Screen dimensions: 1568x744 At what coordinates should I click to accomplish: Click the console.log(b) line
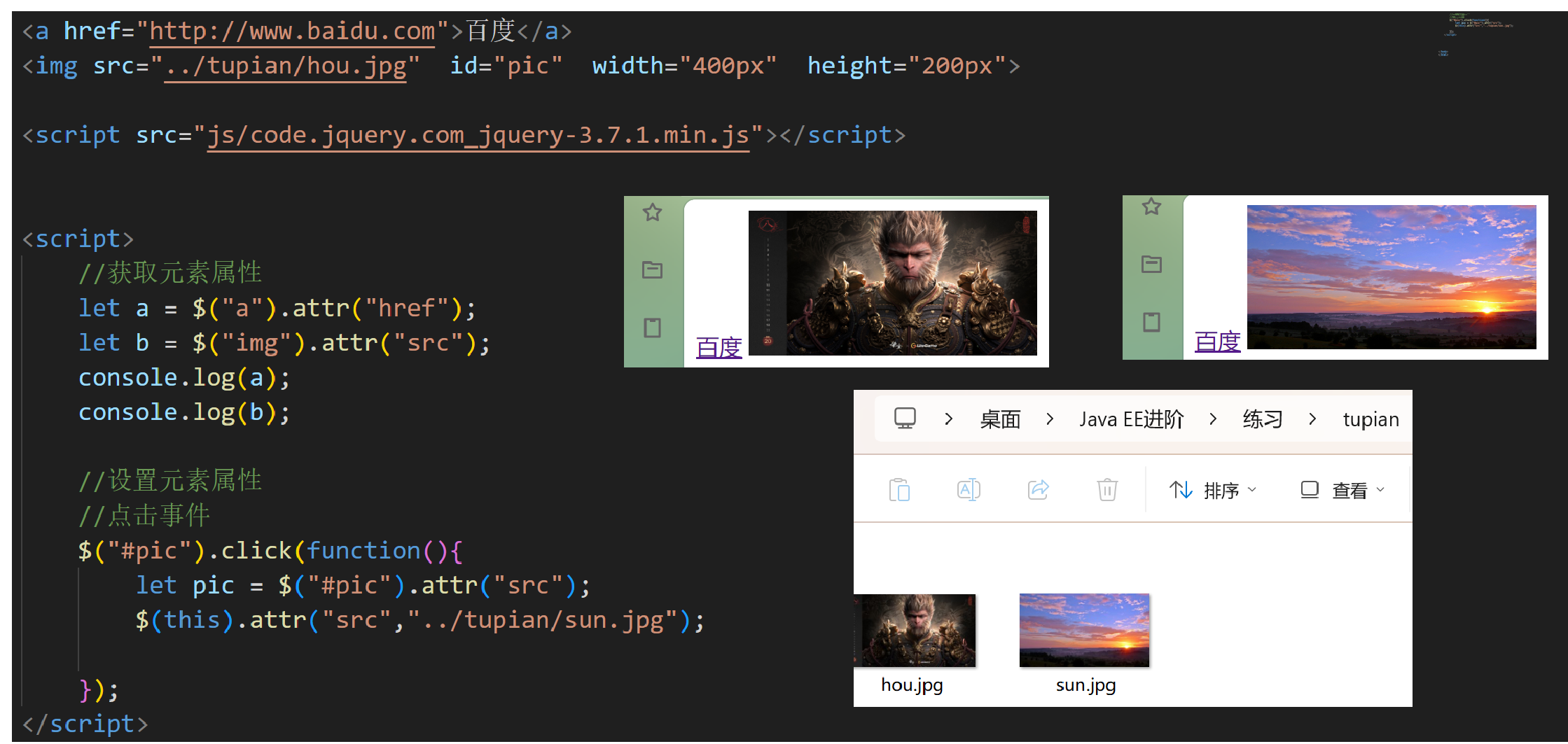(184, 412)
